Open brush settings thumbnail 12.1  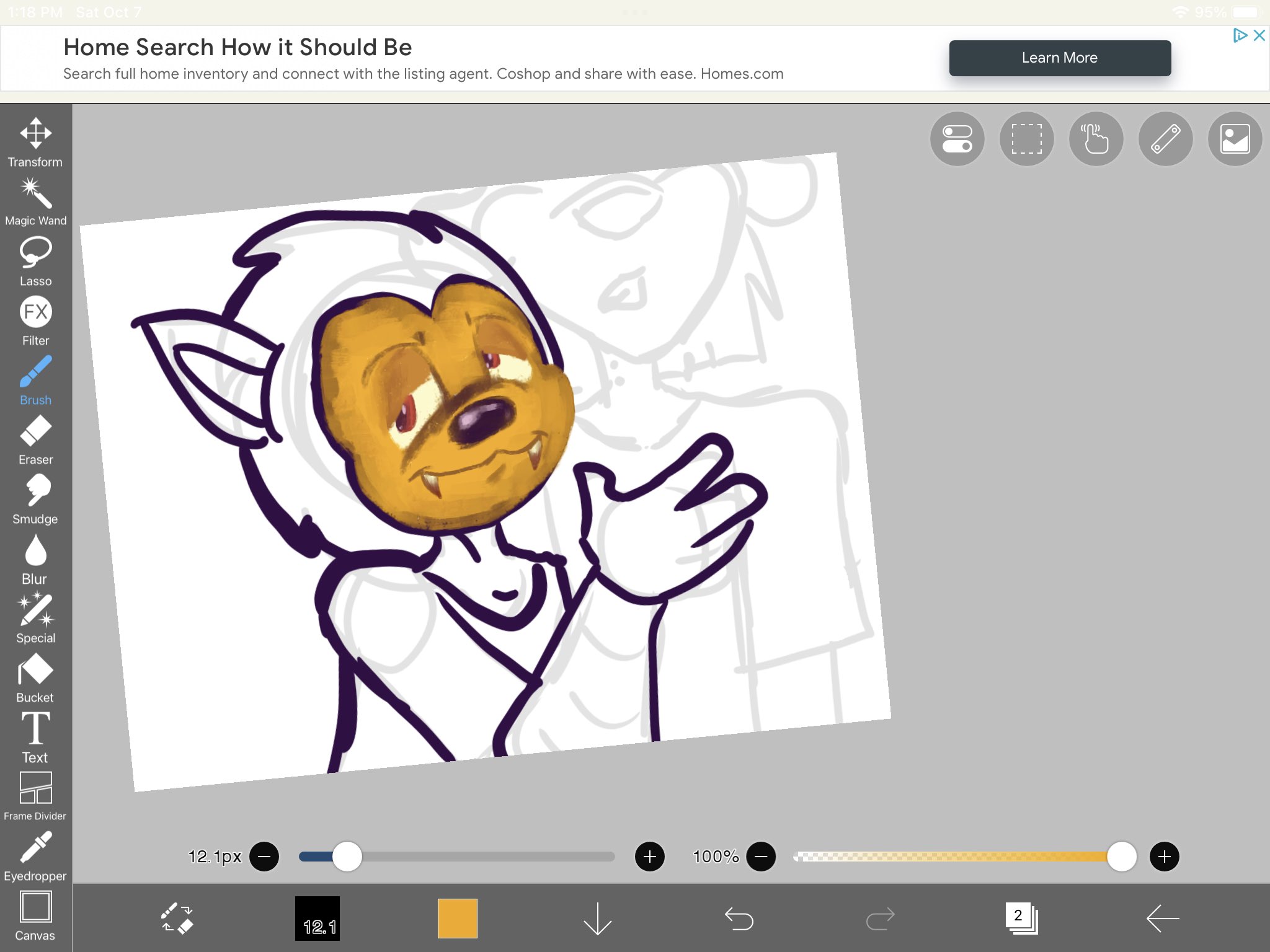click(x=317, y=918)
